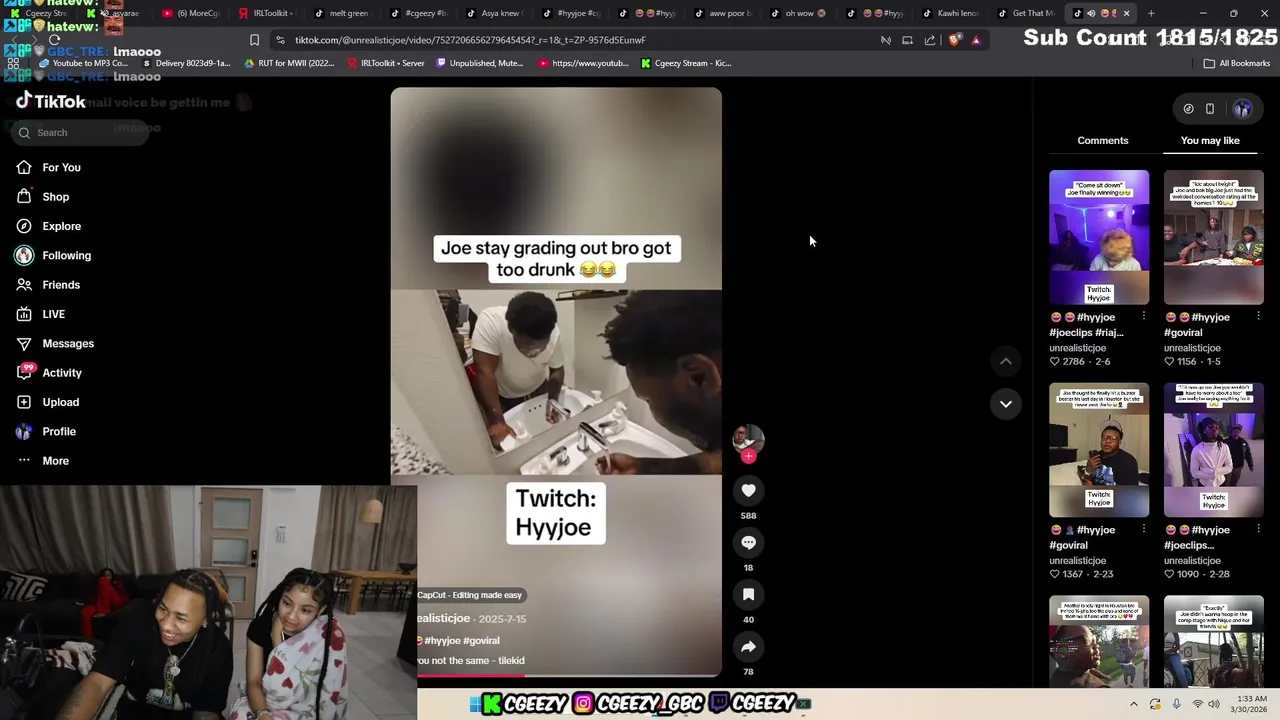This screenshot has height=720, width=1280.
Task: Share this page from the address bar
Action: pyautogui.click(x=930, y=40)
